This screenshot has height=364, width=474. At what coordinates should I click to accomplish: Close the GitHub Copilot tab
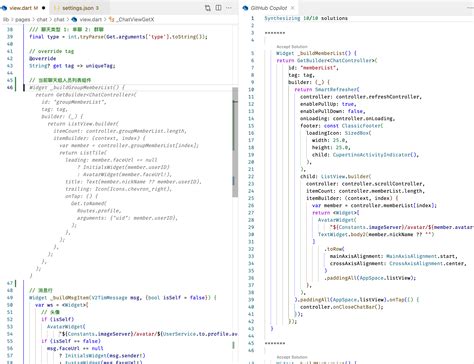(x=292, y=8)
